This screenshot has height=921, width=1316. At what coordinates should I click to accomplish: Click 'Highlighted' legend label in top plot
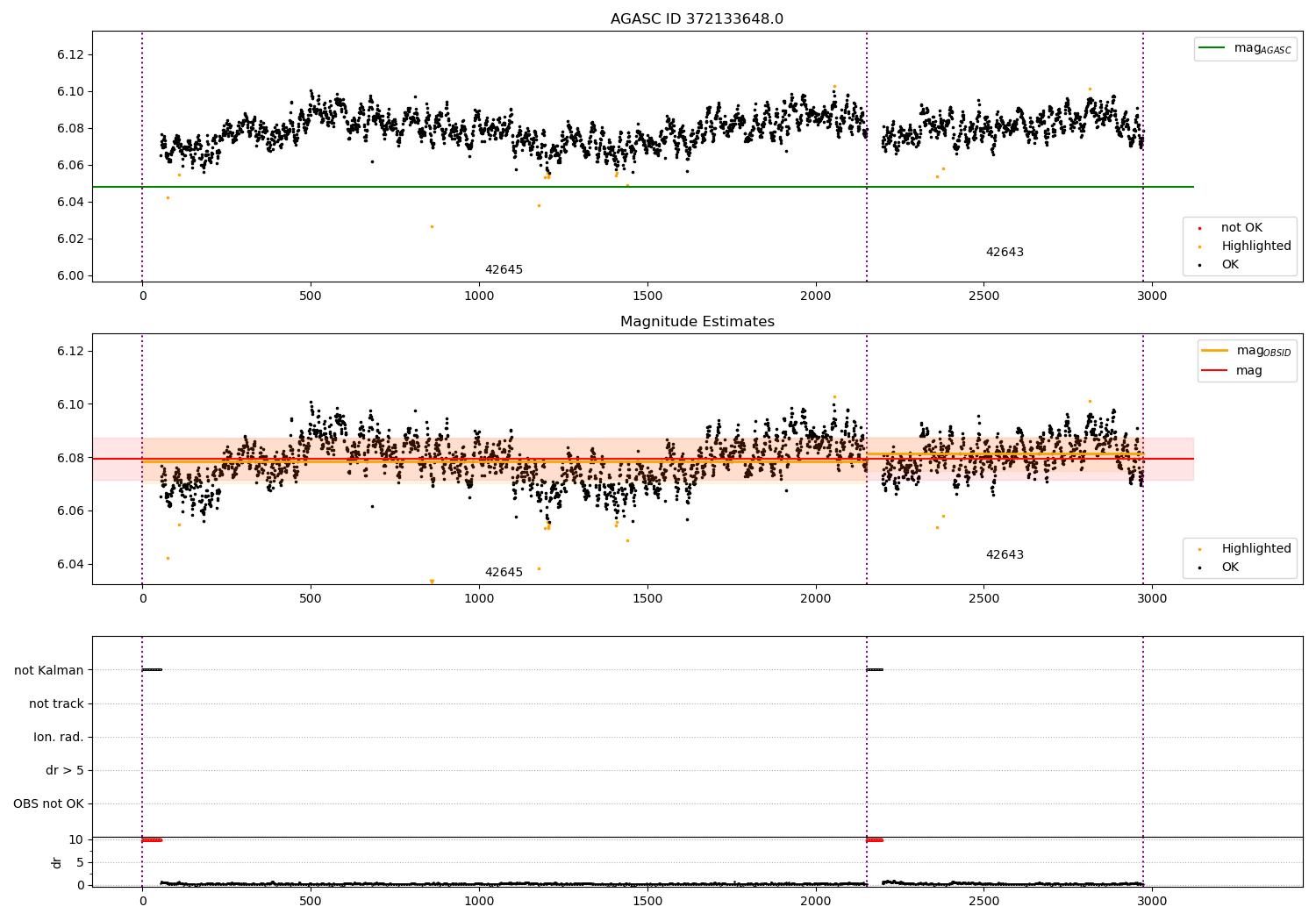[1256, 246]
